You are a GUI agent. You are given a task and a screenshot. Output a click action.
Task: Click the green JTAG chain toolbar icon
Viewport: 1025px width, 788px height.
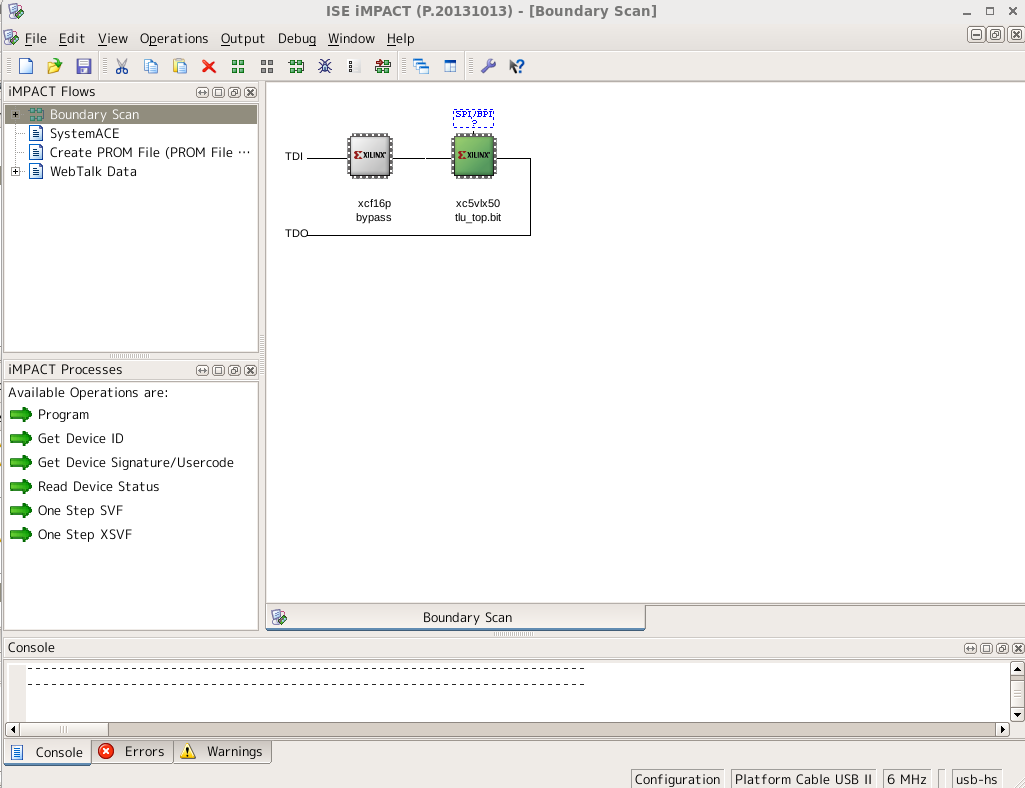point(296,66)
